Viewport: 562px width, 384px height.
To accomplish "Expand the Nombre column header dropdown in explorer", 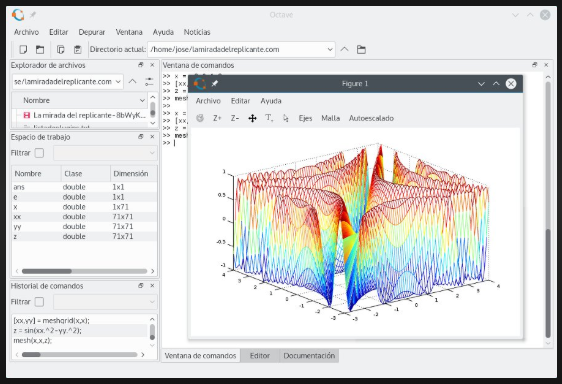I will point(142,100).
